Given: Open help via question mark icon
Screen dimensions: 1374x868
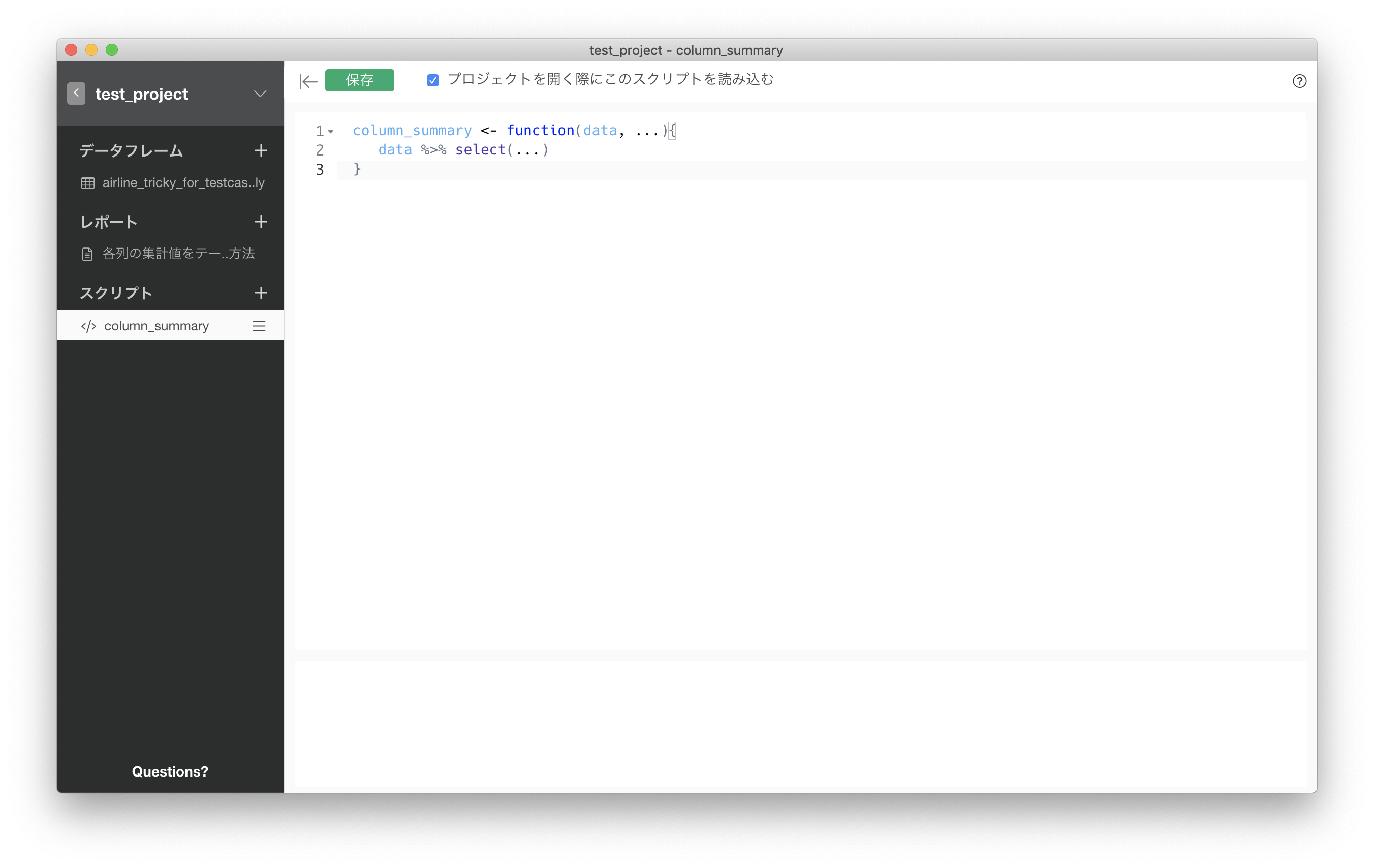Looking at the screenshot, I should tap(1299, 81).
